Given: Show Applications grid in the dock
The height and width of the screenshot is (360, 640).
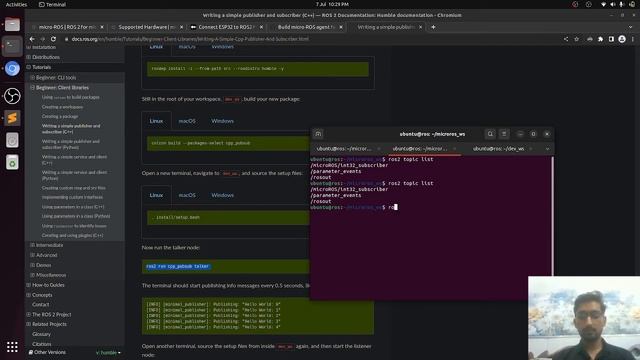Looking at the screenshot, I should pyautogui.click(x=12, y=347).
